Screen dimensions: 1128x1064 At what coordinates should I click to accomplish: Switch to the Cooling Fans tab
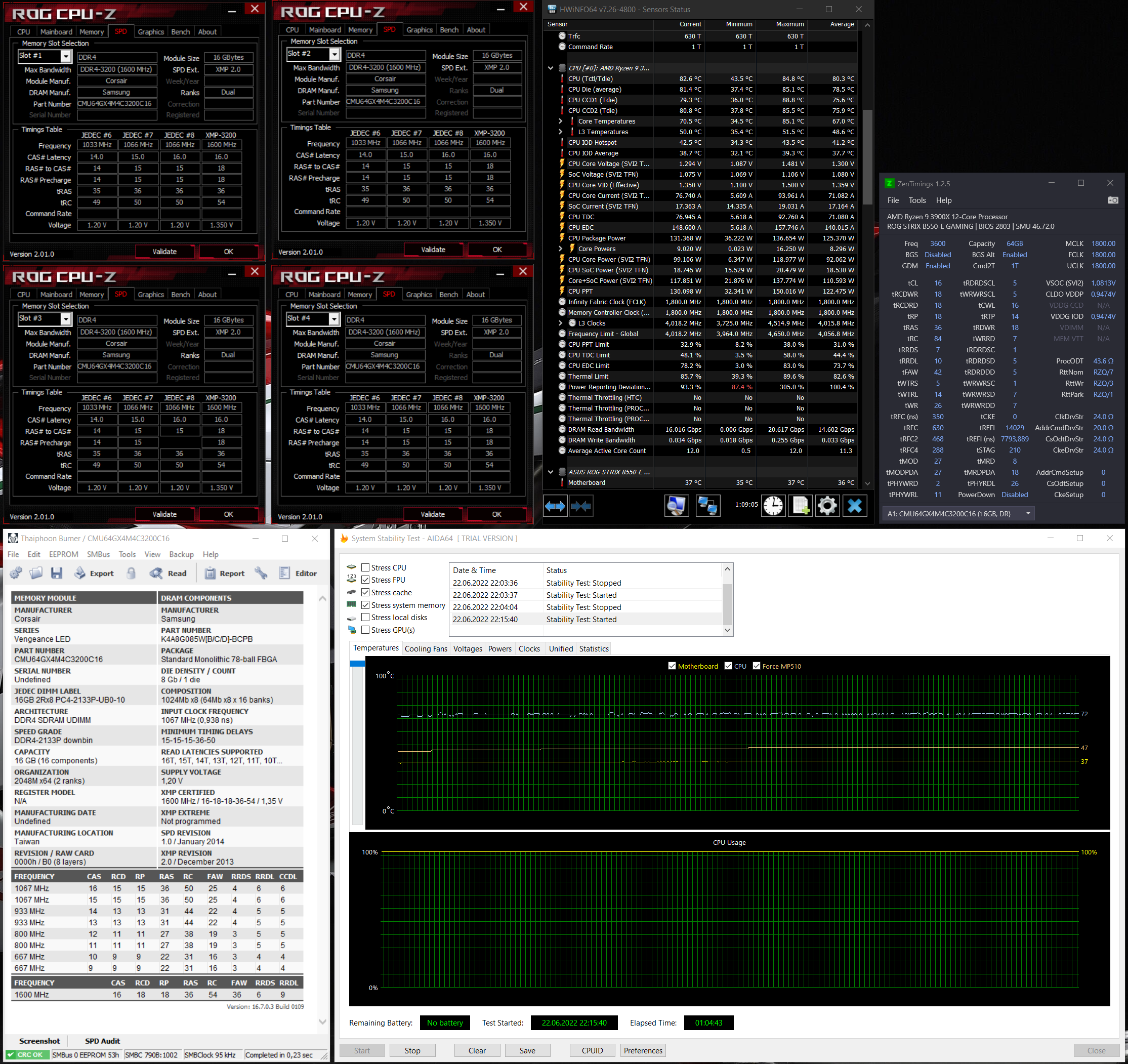pos(426,648)
